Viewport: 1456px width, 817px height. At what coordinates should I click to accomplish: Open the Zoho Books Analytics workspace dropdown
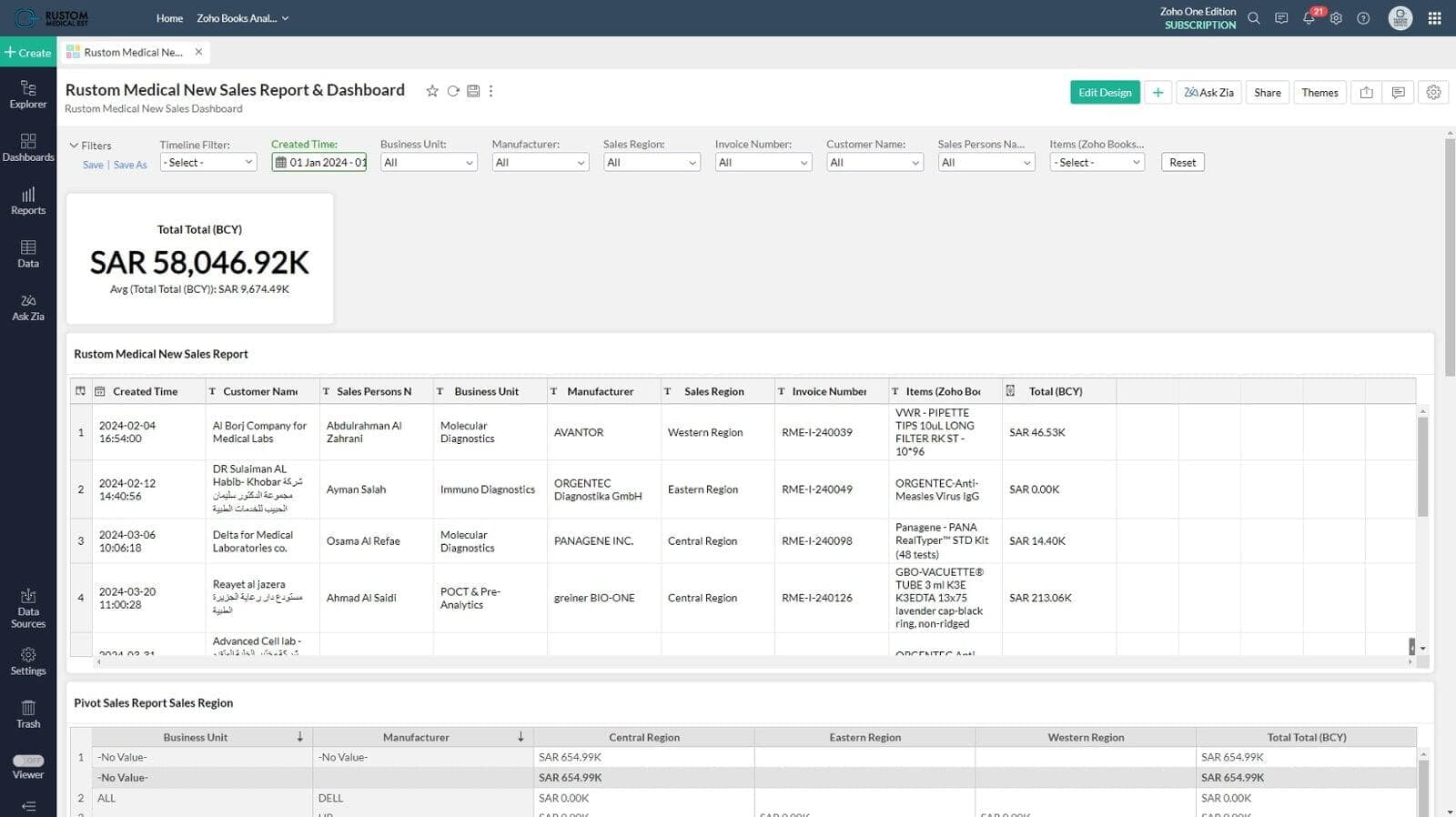[x=242, y=18]
